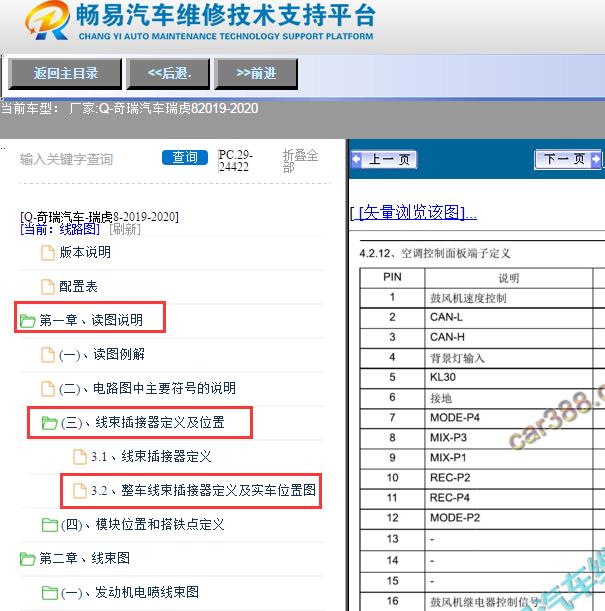Viewport: 605px width, 611px height.
Task: Select the PIN column header
Action: (392, 277)
